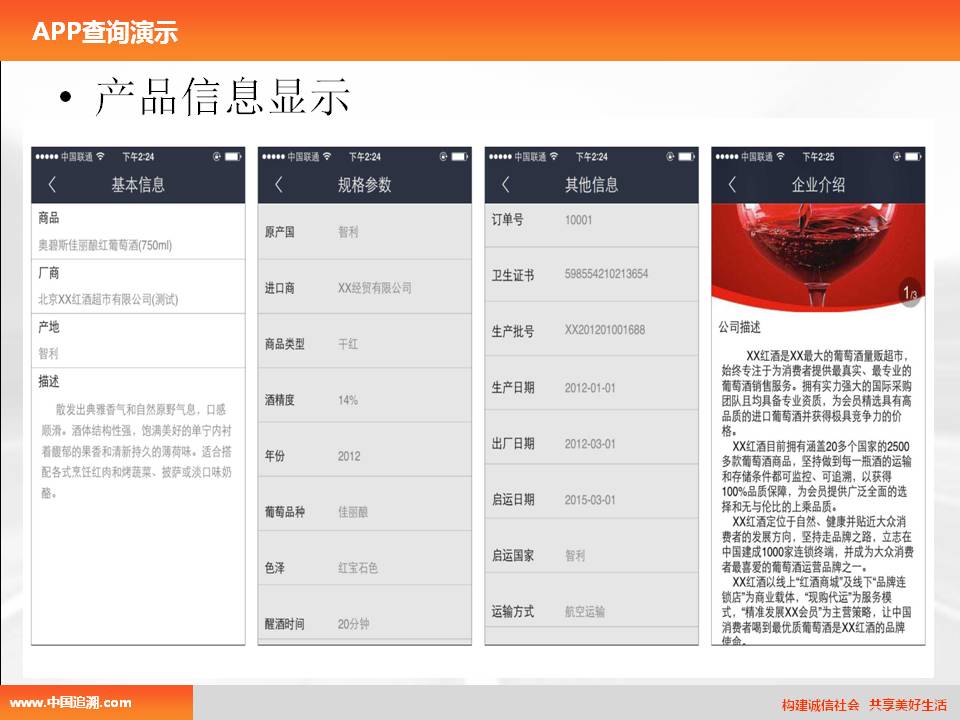Tap Wi-Fi icon on 其他信息 phone
This screenshot has height=720, width=960.
click(553, 156)
